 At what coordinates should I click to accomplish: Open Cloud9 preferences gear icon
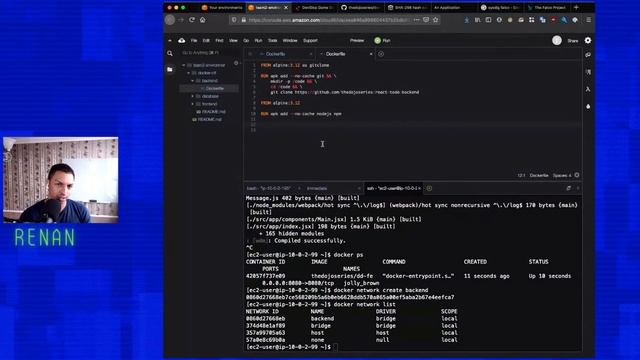(588, 40)
